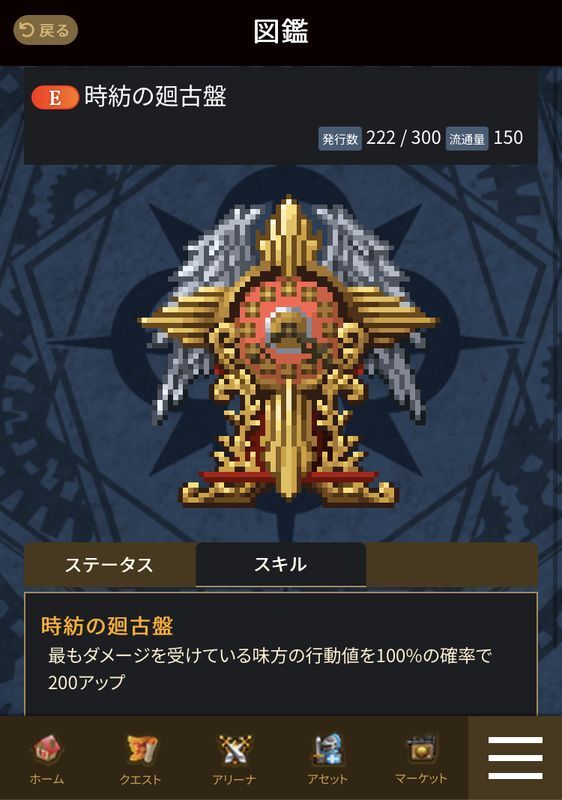Click the orange skill name 時紡の廻古盤
The image size is (562, 800).
point(107,626)
